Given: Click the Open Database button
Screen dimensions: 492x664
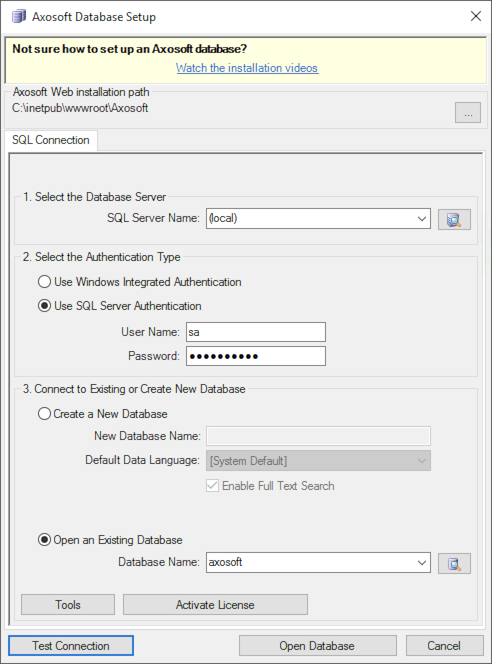Looking at the screenshot, I should (317, 645).
